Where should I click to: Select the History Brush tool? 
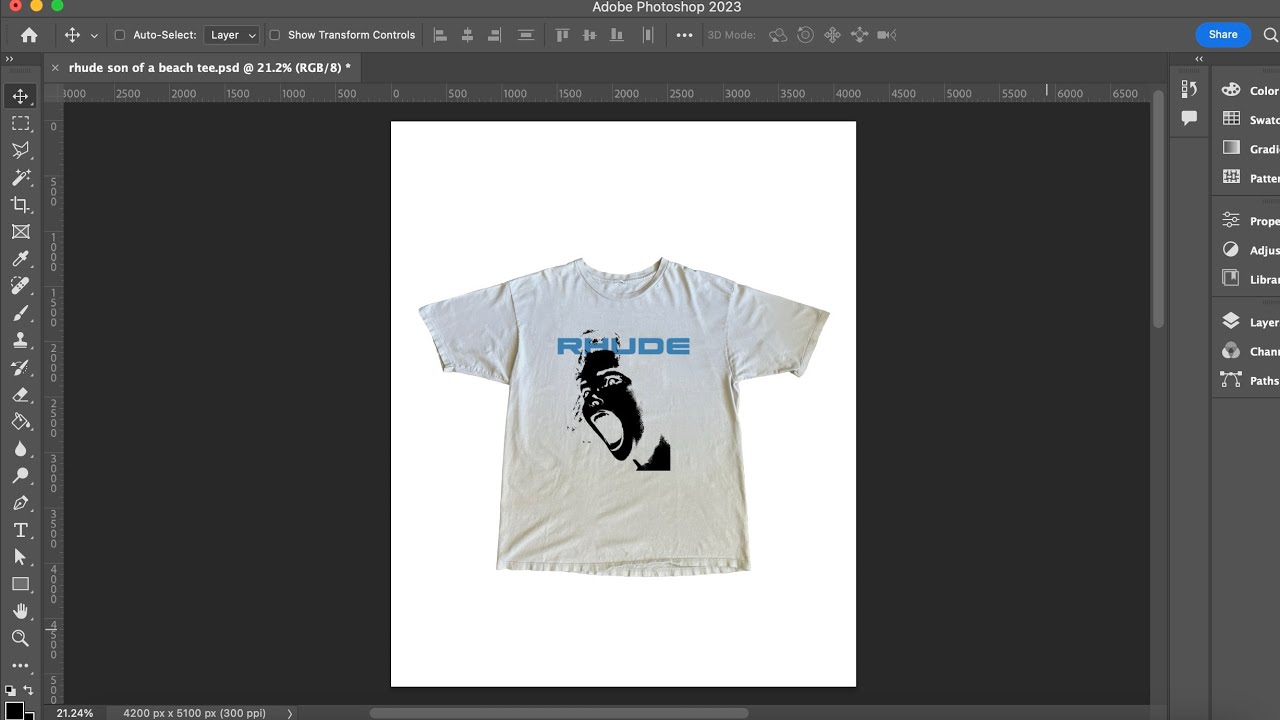pyautogui.click(x=20, y=367)
